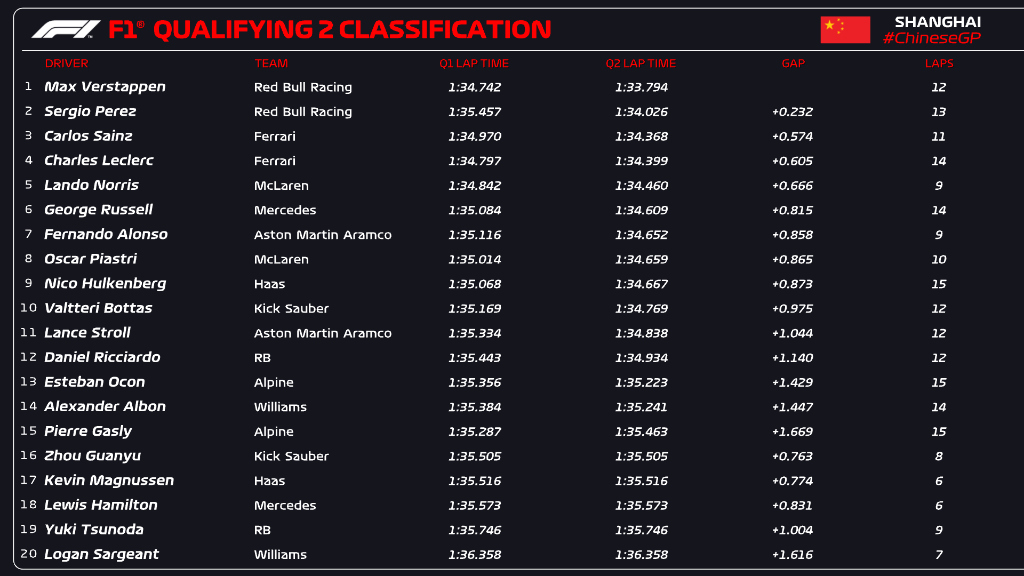
Task: Click Sergio Perez's Q2 lap time
Action: coord(641,112)
